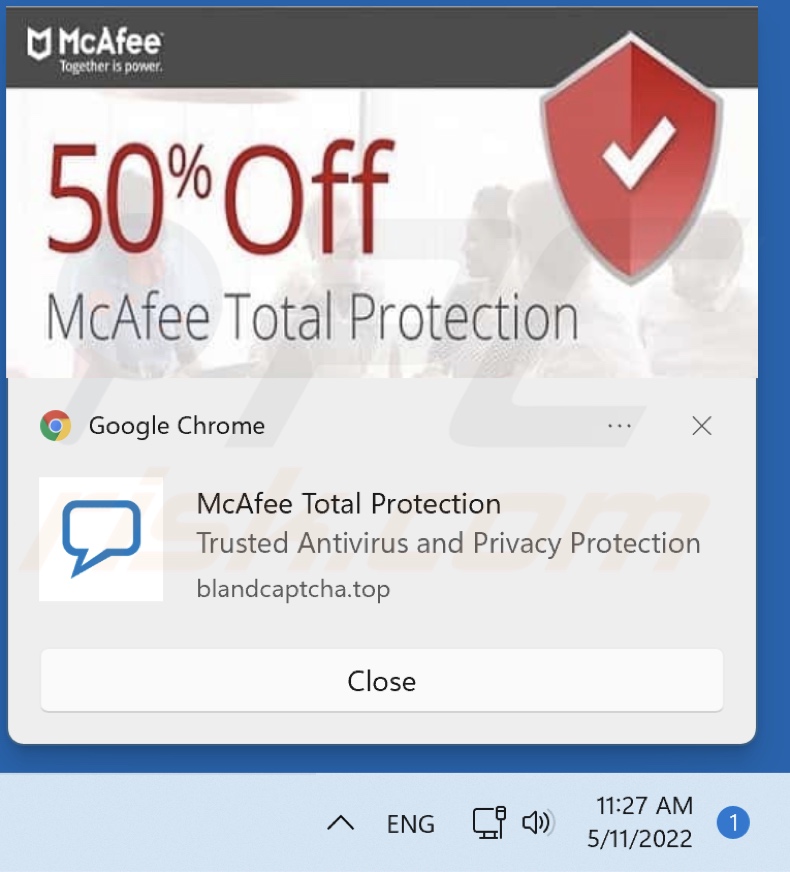This screenshot has width=790, height=872.
Task: Click the Google Chrome logo icon
Action: click(56, 426)
